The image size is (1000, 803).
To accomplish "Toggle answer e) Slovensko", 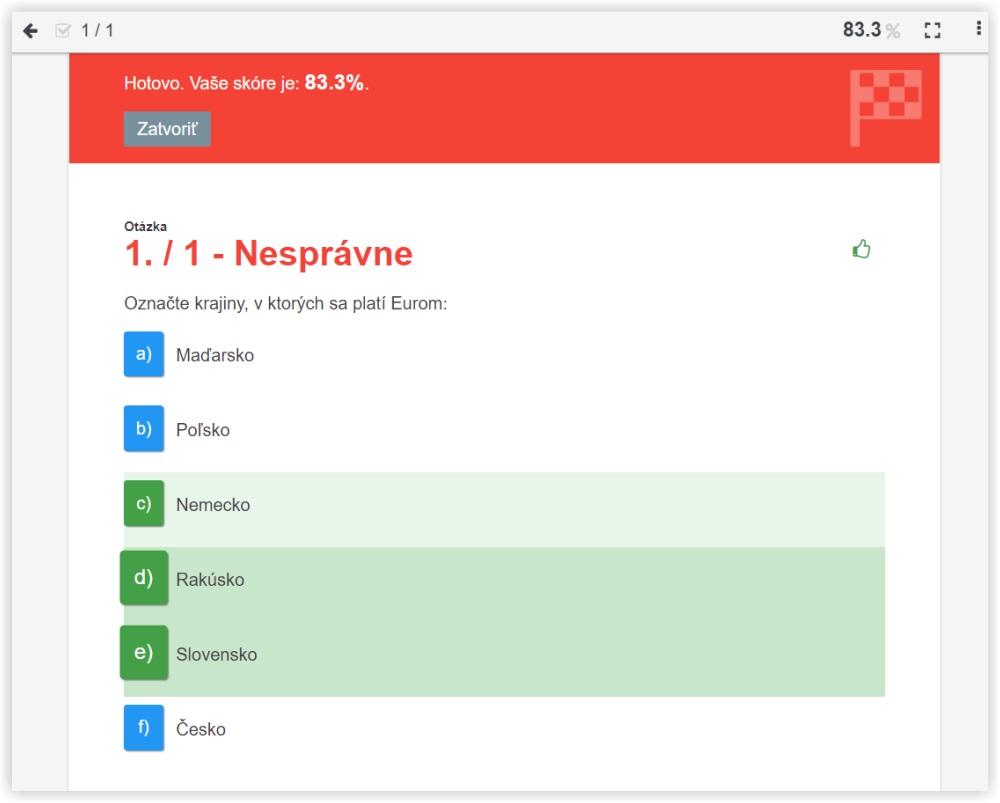I will 144,652.
